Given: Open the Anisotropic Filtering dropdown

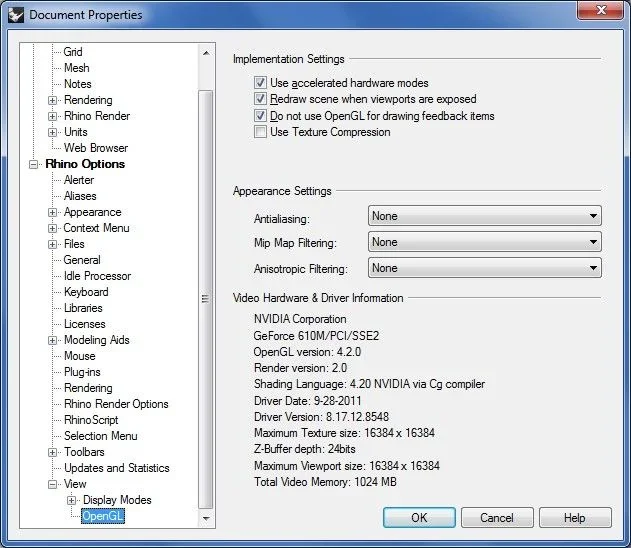Looking at the screenshot, I should 484,268.
